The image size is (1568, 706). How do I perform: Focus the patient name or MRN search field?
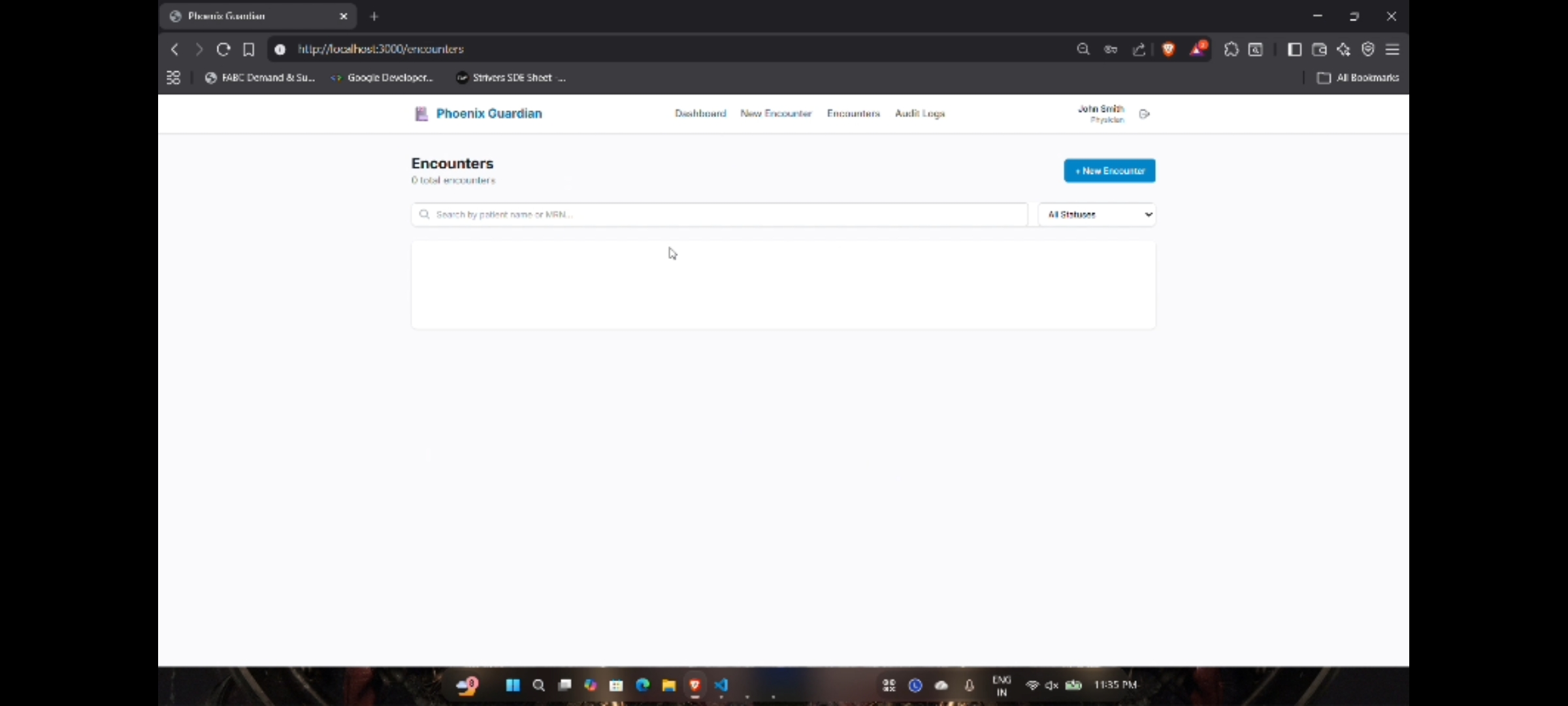click(x=719, y=214)
